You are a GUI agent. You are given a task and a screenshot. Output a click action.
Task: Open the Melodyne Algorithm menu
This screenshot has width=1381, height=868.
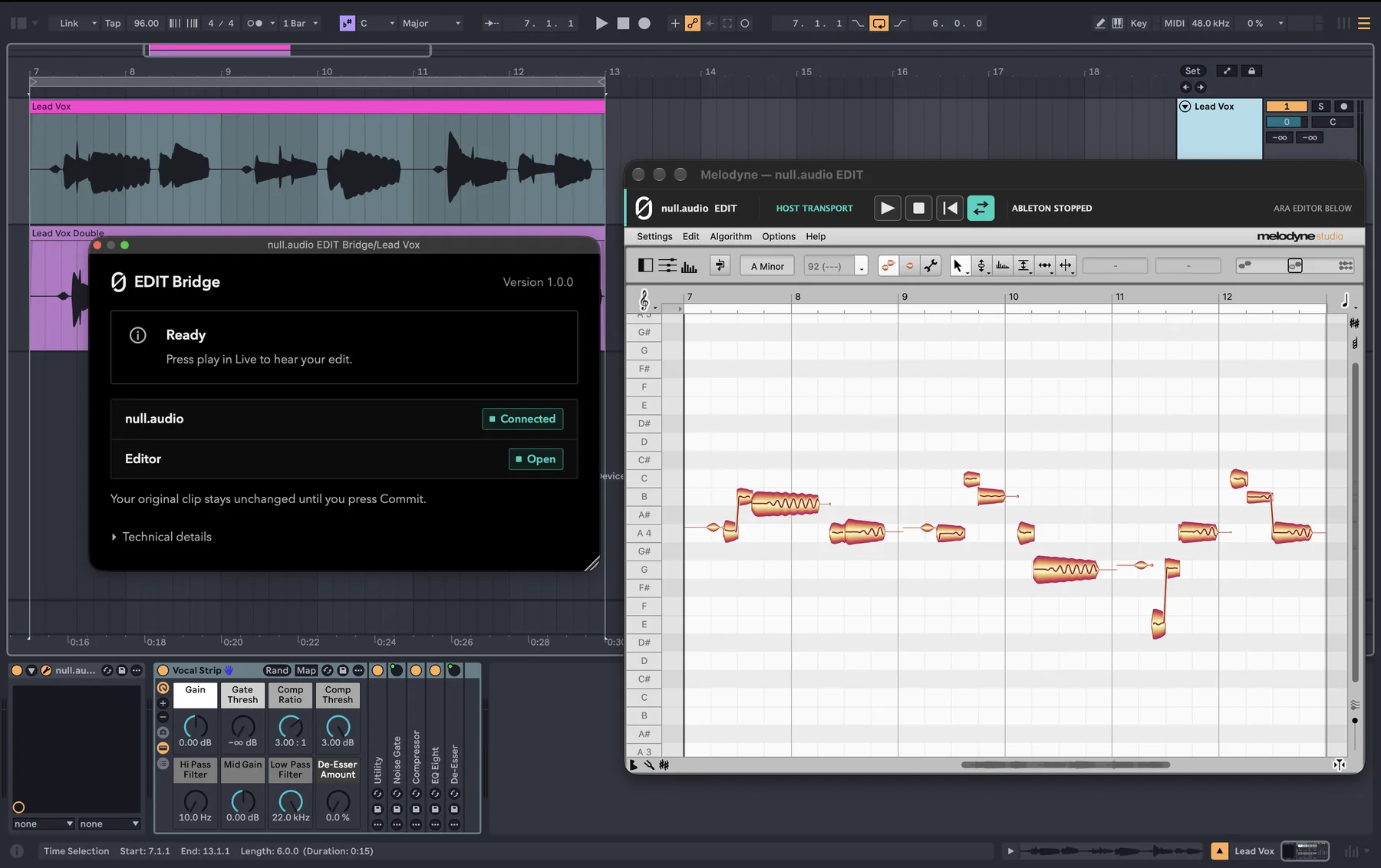point(730,236)
